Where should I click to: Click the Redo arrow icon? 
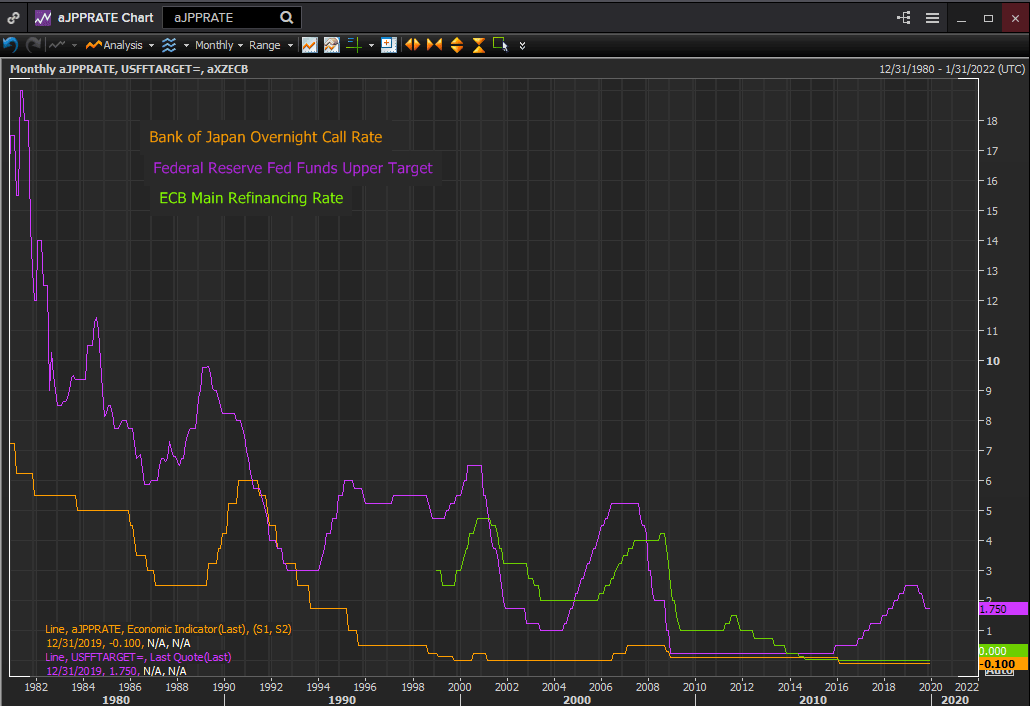click(x=31, y=44)
